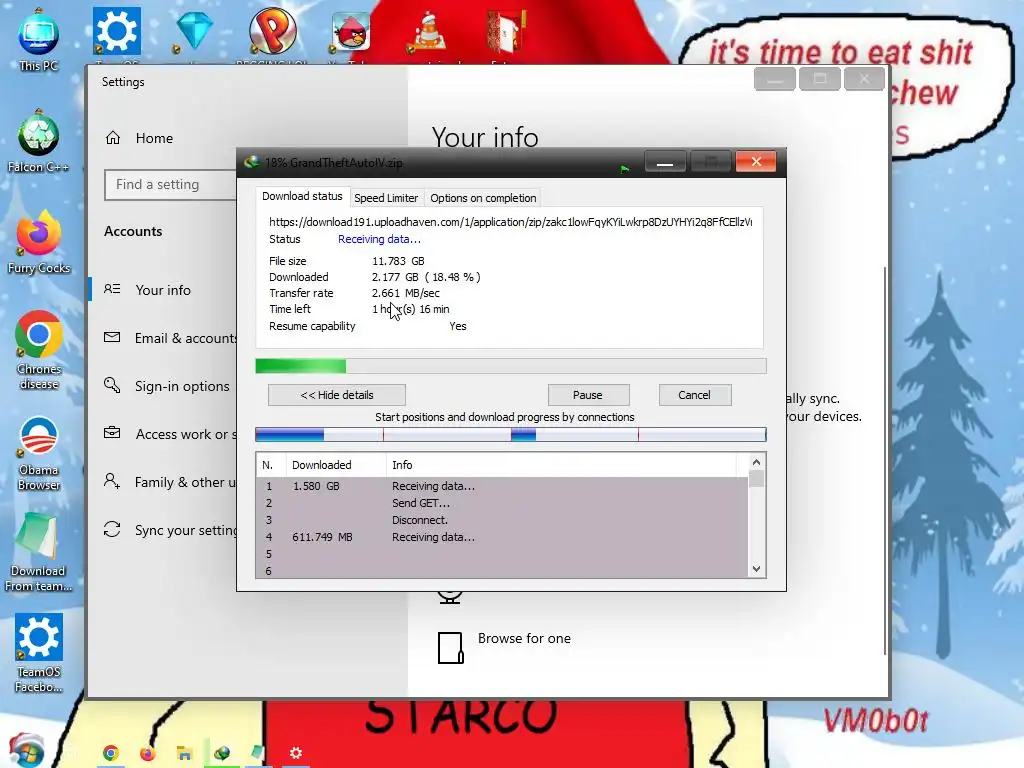Click the IDM logo in download title bar

click(251, 162)
